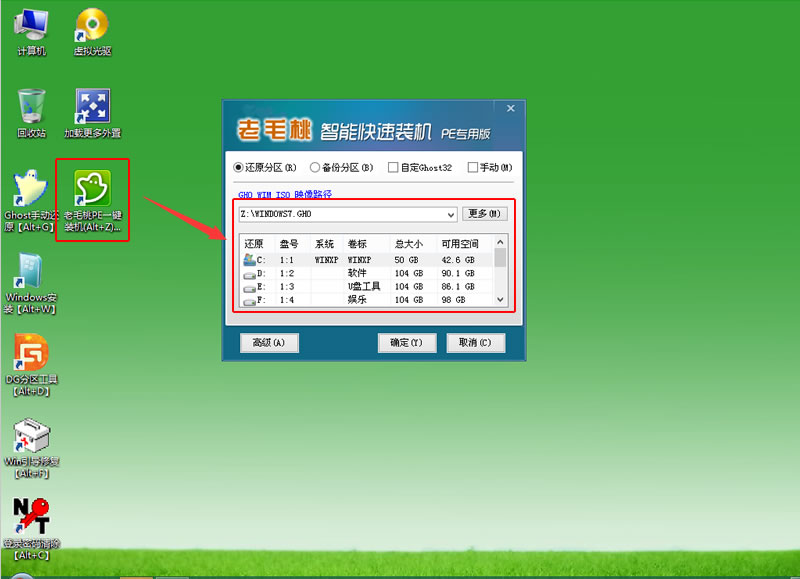This screenshot has width=800, height=579.
Task: Click the partition list scroll up arrow
Action: click(x=500, y=242)
